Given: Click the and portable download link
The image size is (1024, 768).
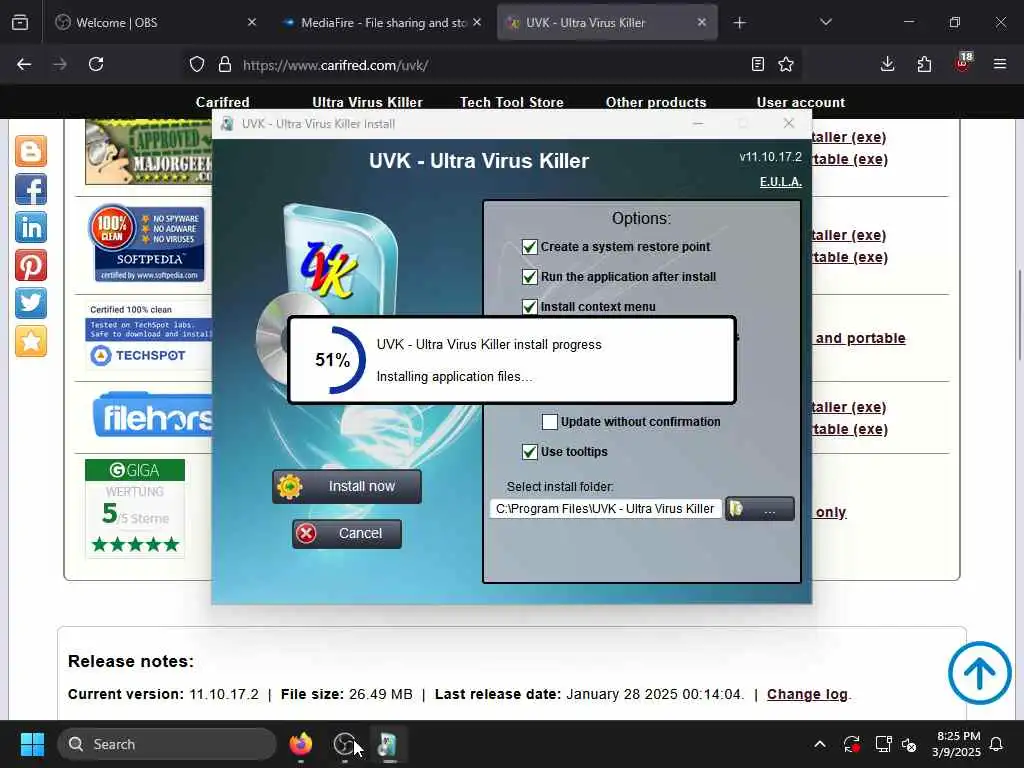Looking at the screenshot, I should click(x=860, y=338).
